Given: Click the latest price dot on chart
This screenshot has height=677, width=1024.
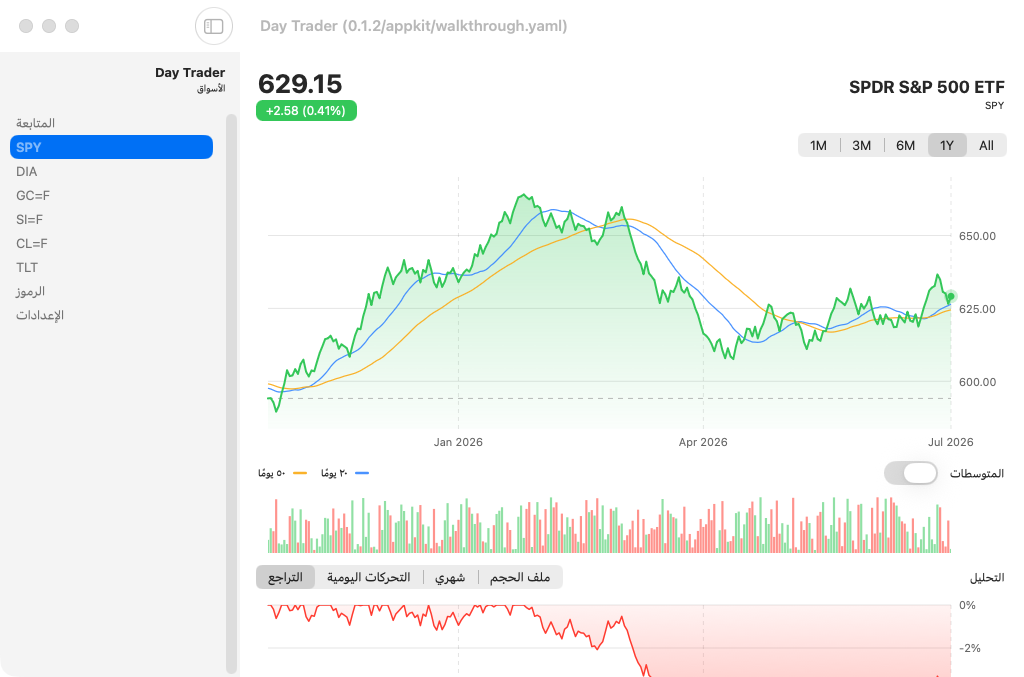Looking at the screenshot, I should click(x=951, y=296).
